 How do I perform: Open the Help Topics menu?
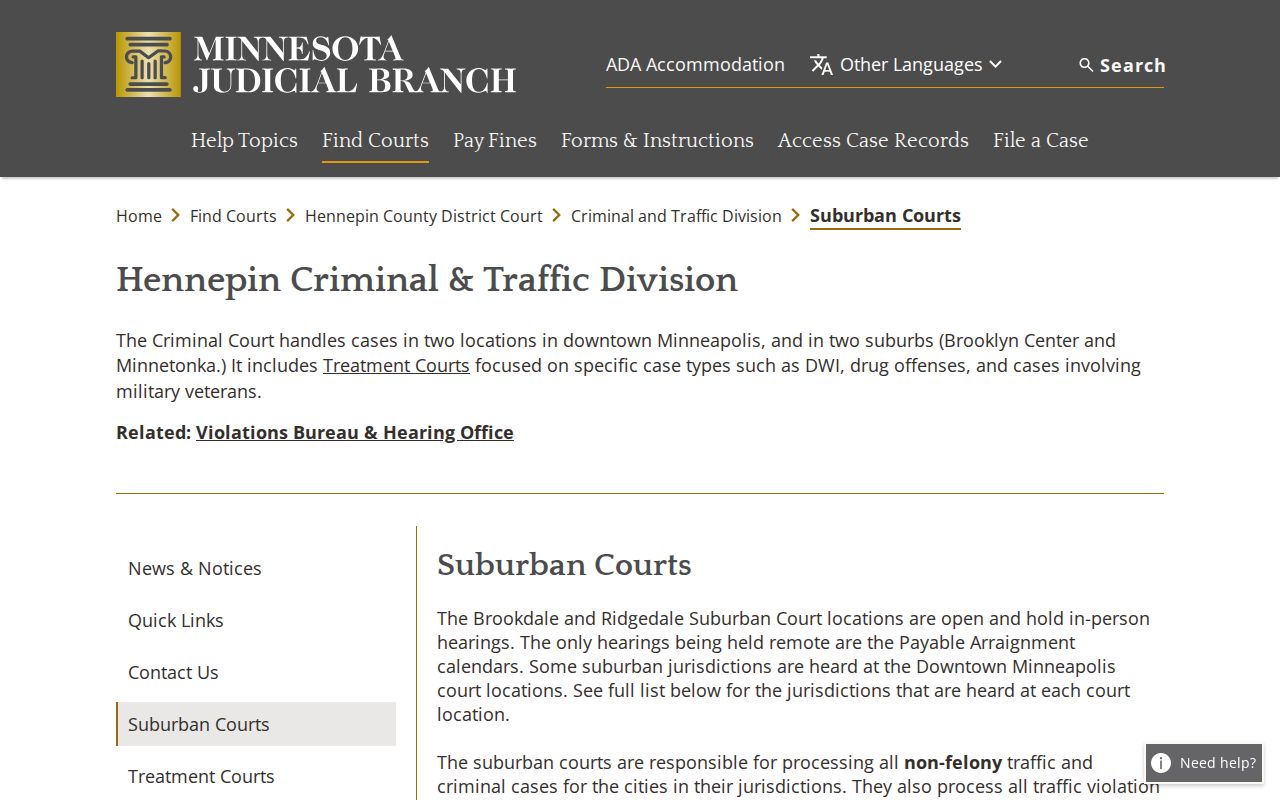pos(244,140)
